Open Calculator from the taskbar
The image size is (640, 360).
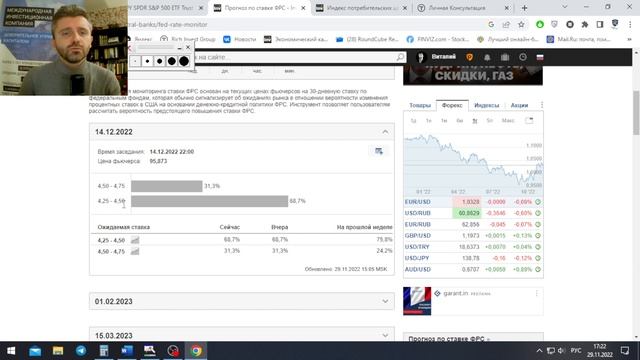[x=104, y=351]
